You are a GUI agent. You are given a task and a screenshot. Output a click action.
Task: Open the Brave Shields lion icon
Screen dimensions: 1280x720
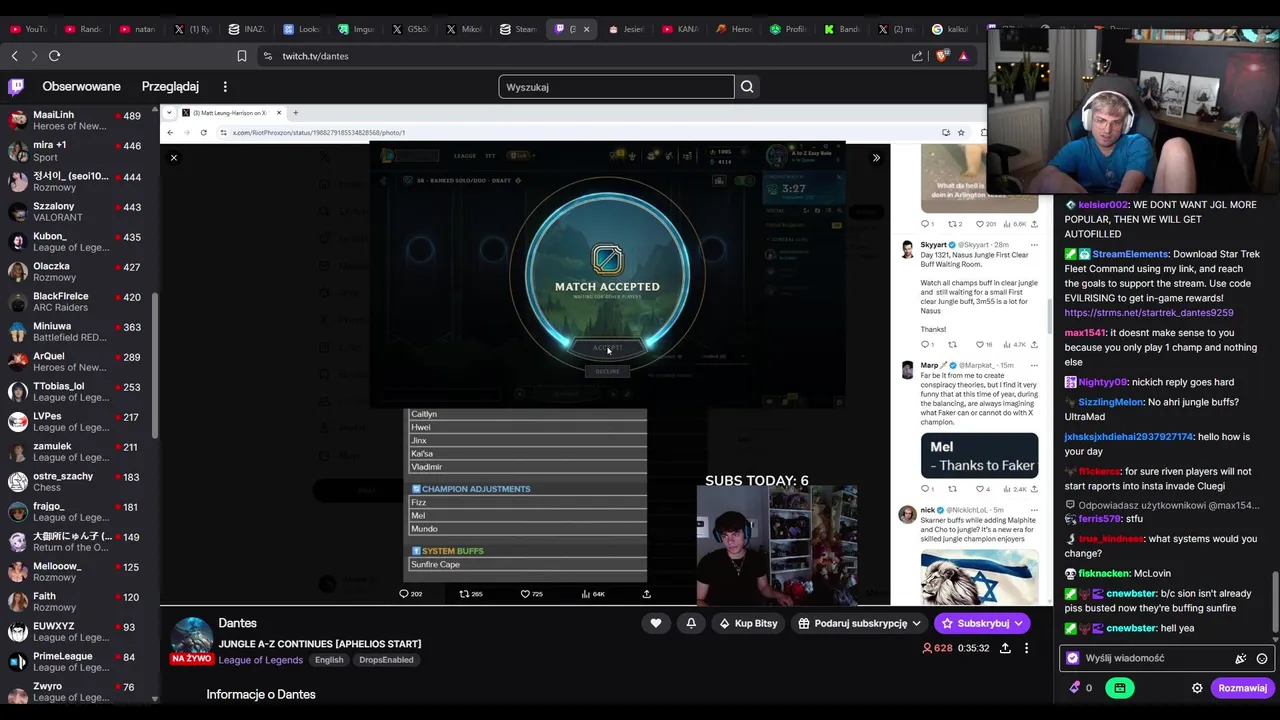941,56
